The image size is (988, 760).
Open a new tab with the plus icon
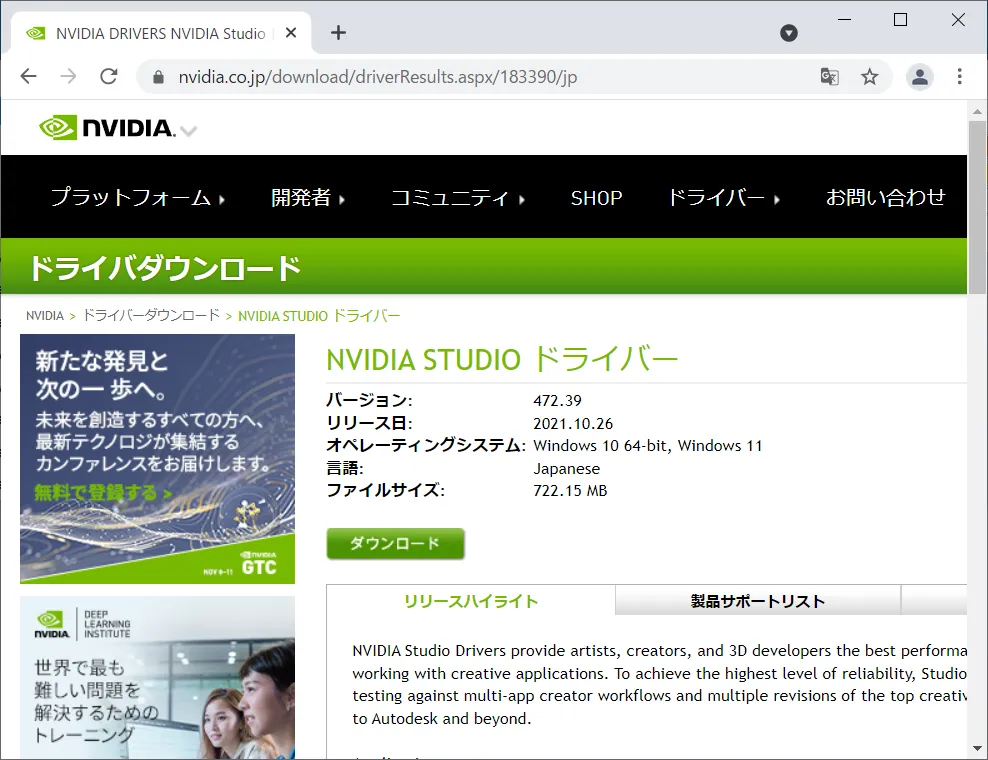tap(338, 33)
